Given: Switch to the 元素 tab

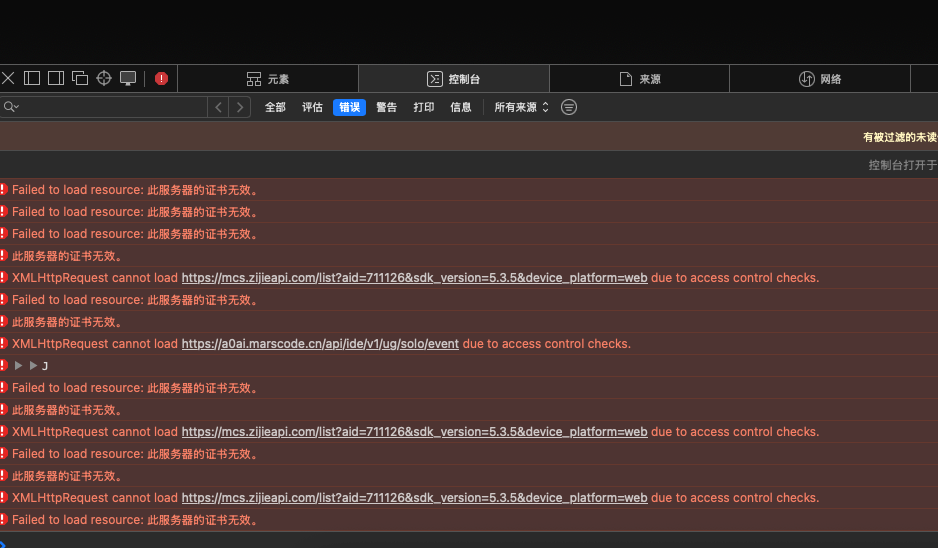Looking at the screenshot, I should 268,79.
